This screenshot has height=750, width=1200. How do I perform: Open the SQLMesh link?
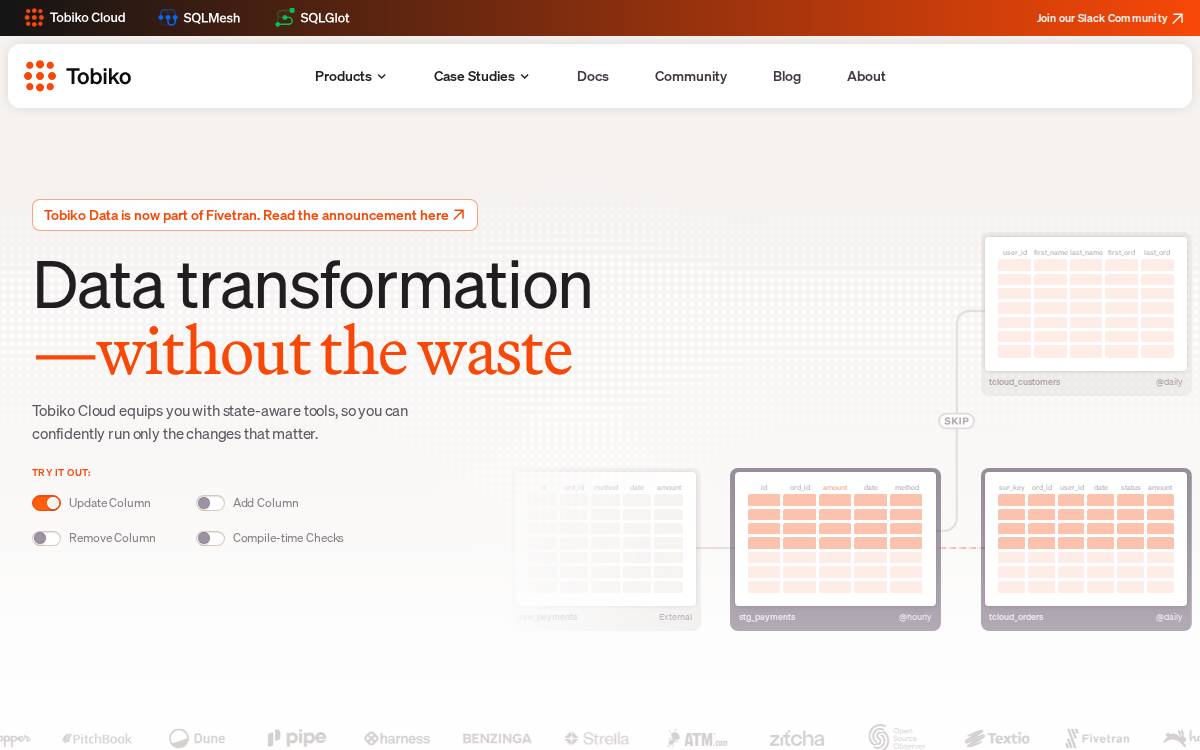tap(199, 17)
